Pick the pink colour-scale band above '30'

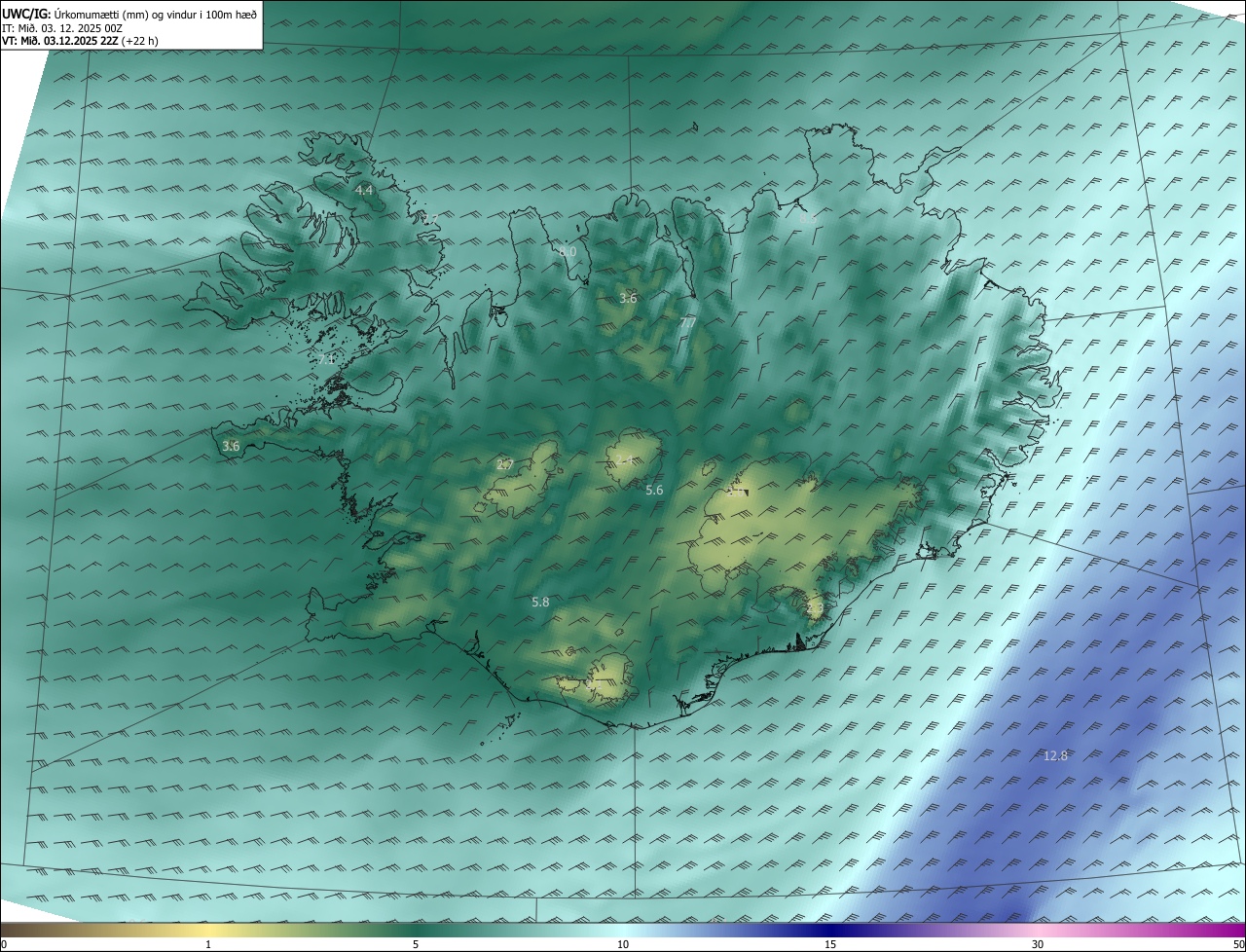tap(1038, 930)
